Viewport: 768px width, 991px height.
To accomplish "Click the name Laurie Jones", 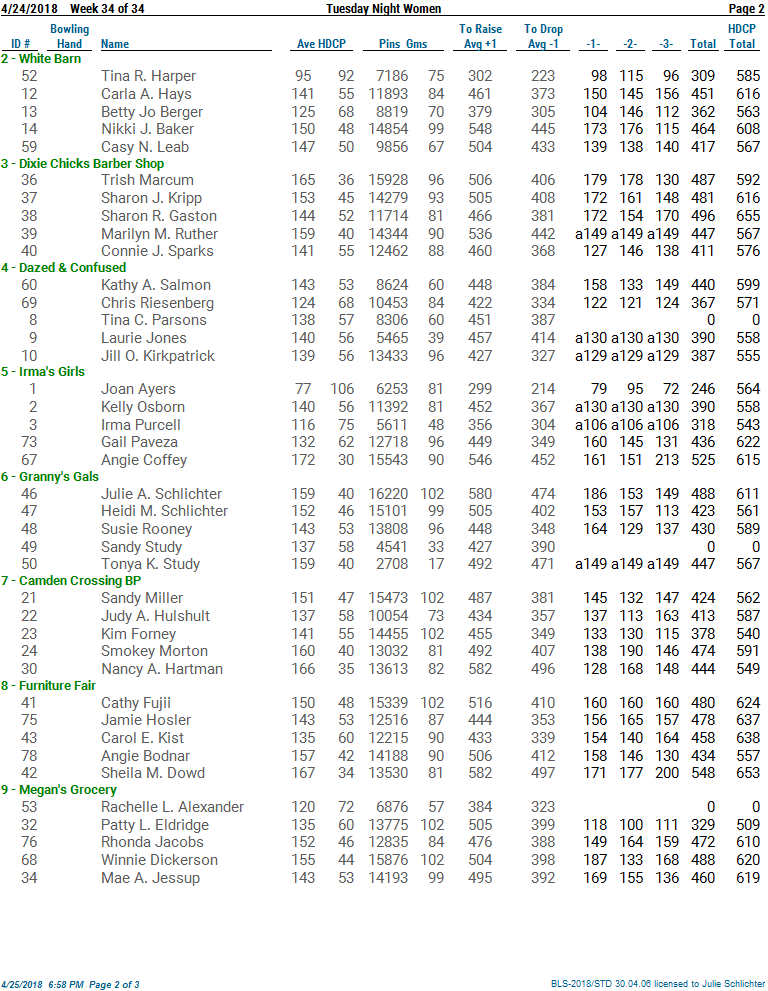I will point(143,338).
